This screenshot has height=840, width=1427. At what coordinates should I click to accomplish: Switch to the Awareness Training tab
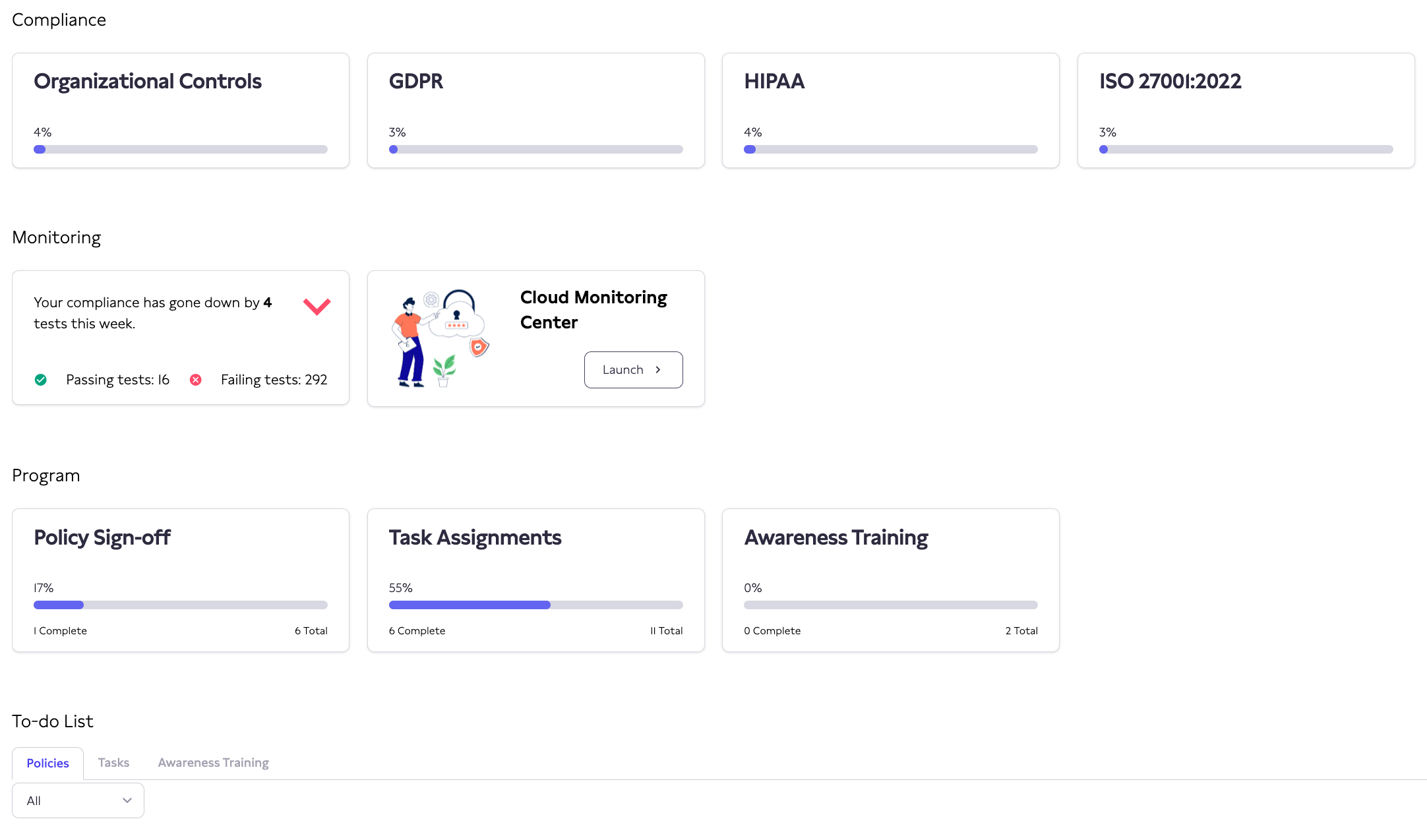coord(213,763)
